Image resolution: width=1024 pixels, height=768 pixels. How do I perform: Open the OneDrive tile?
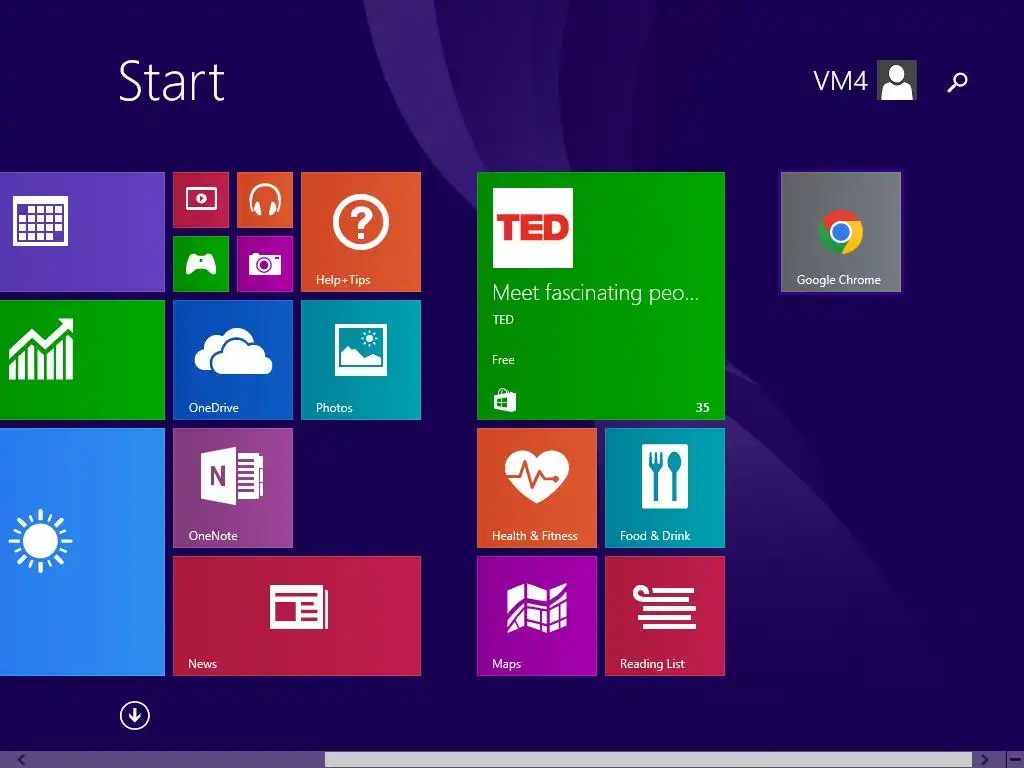click(233, 360)
